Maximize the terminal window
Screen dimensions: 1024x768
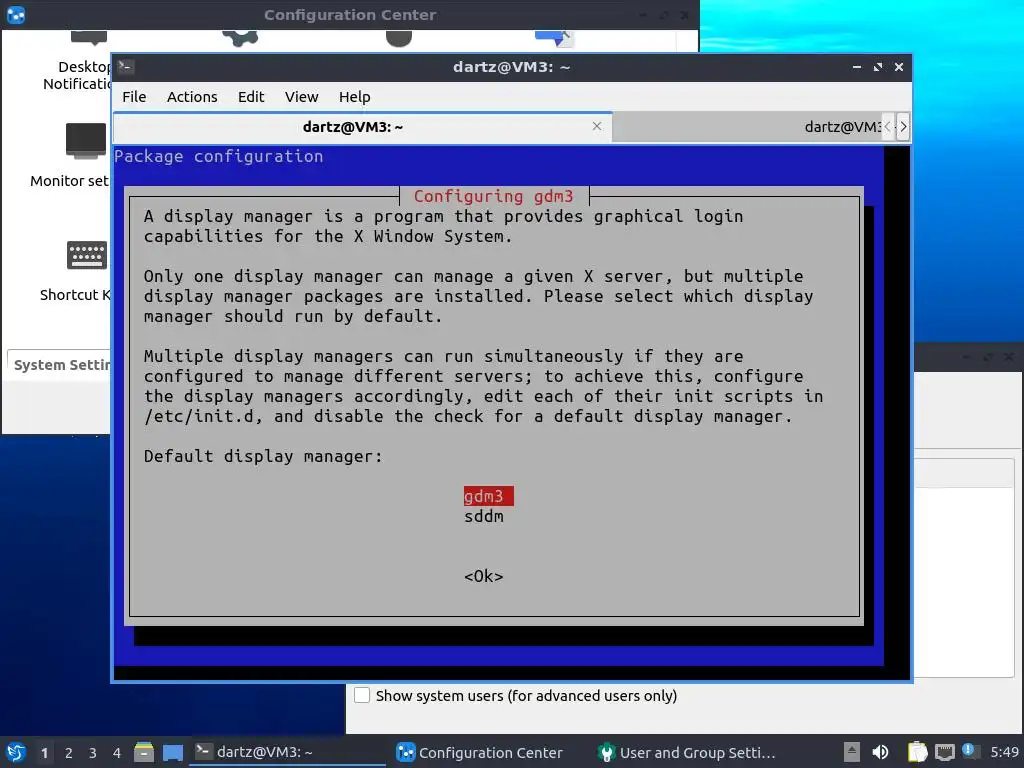coord(878,67)
